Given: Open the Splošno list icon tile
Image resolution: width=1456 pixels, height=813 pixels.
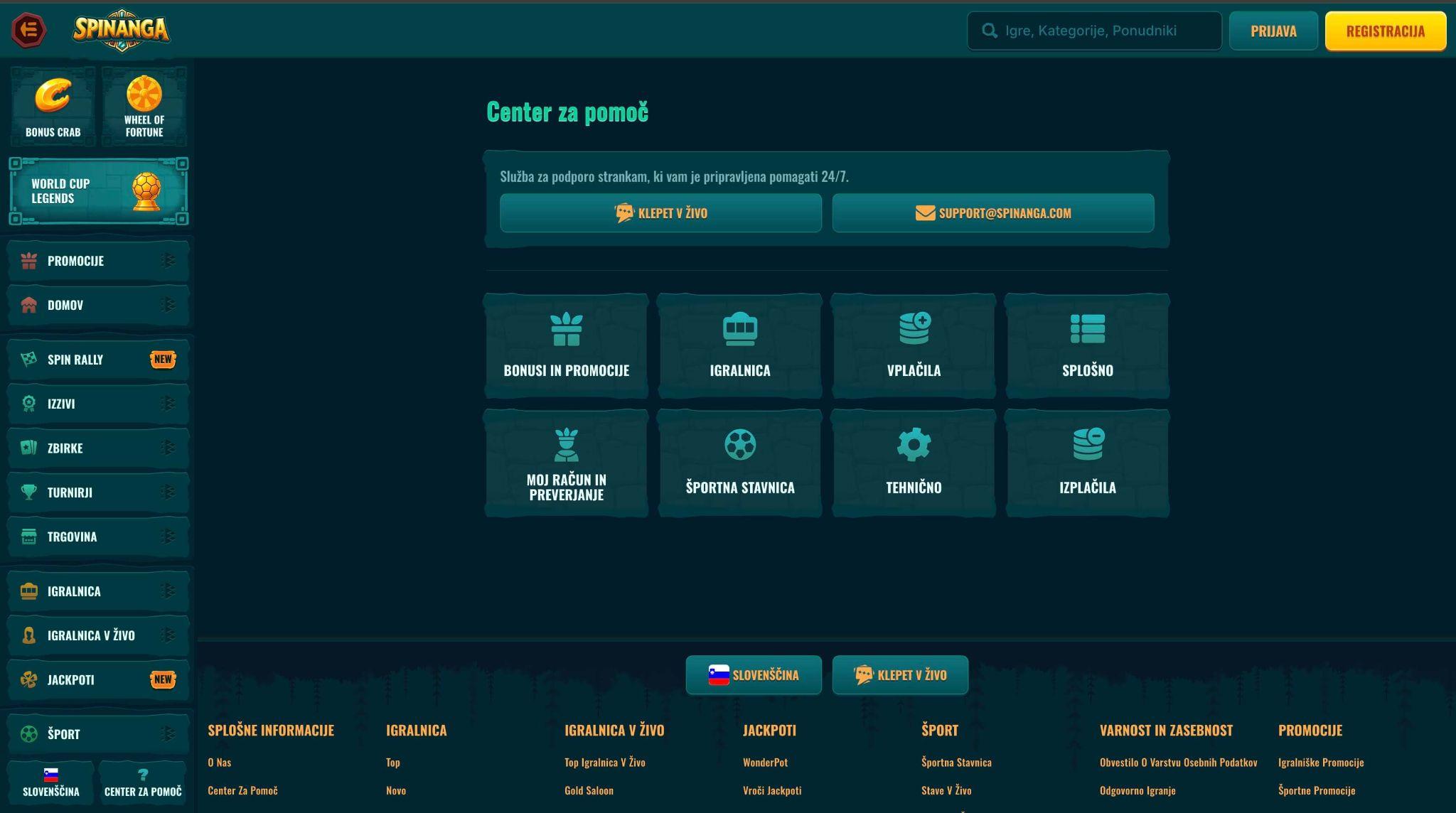Looking at the screenshot, I should [1087, 345].
